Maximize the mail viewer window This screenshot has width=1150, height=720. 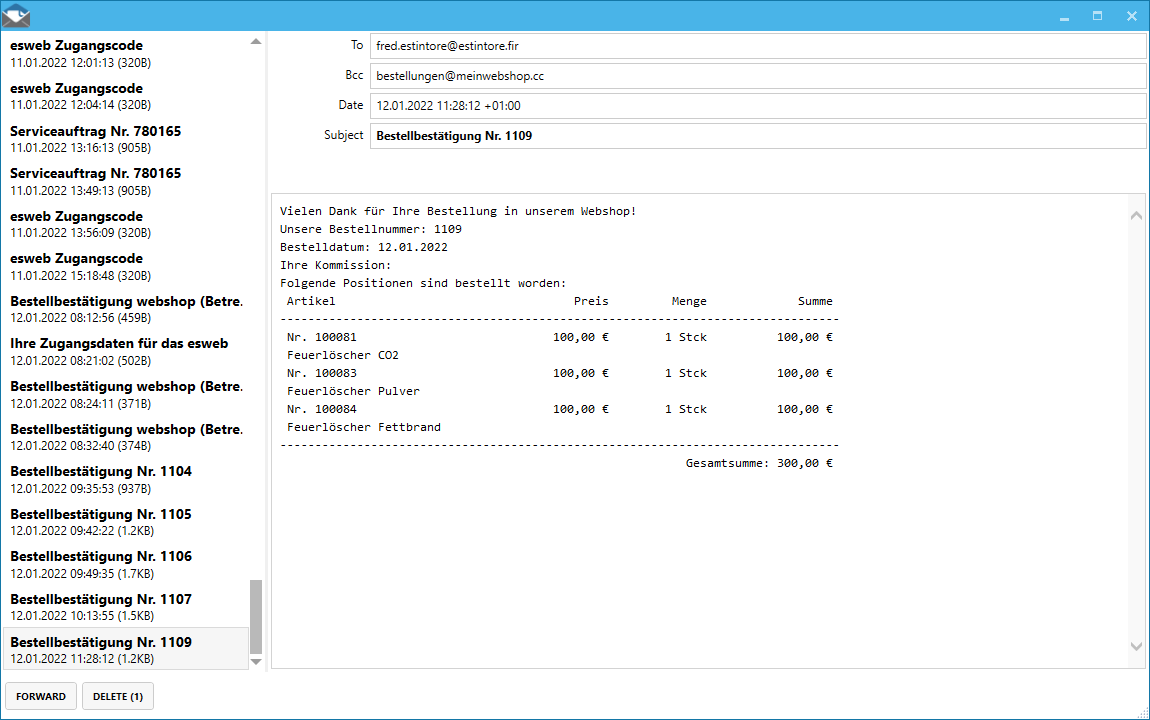point(1097,16)
